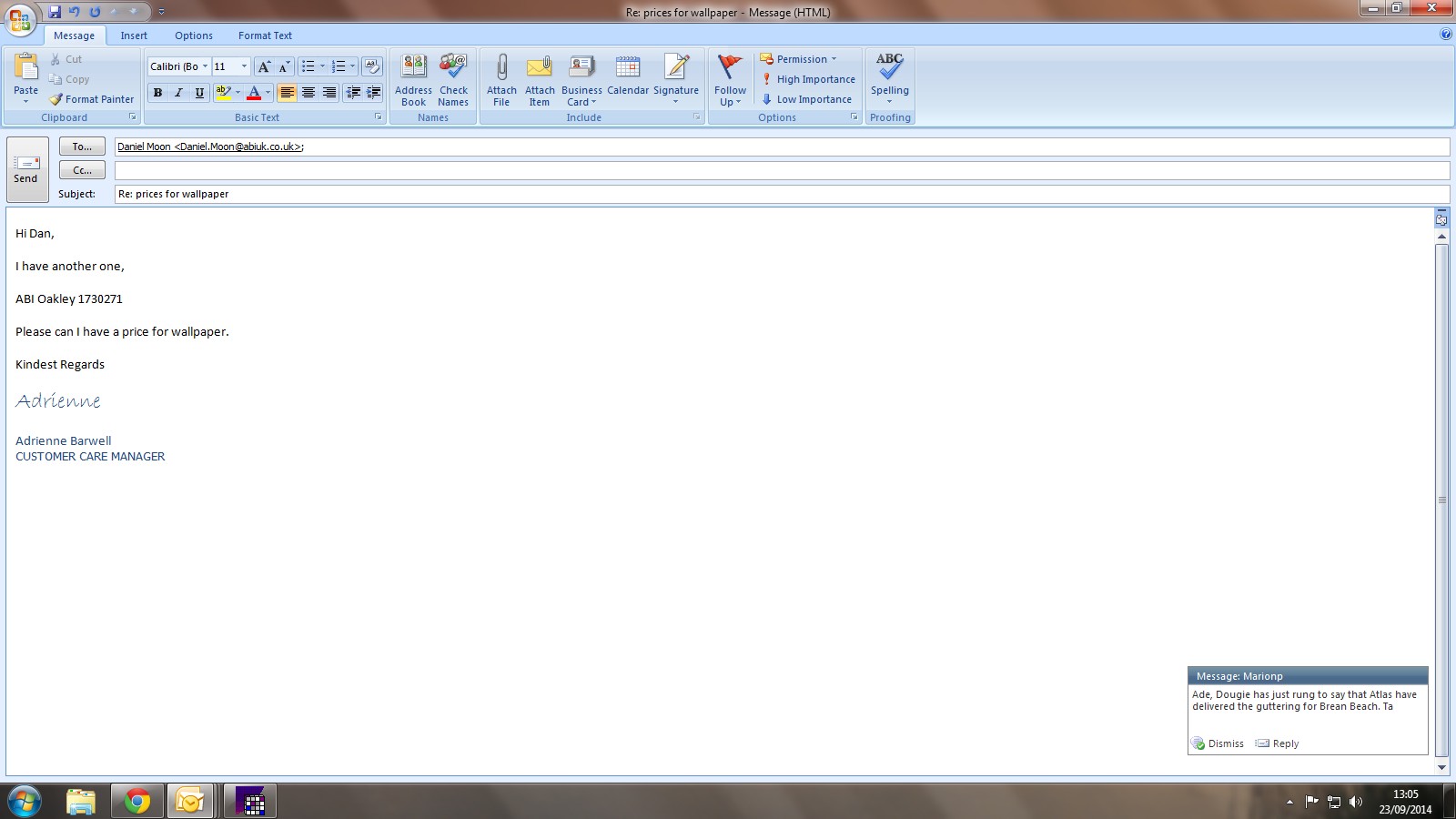Apply the red font color swatch
Image resolution: width=1456 pixels, height=819 pixels.
[x=254, y=93]
